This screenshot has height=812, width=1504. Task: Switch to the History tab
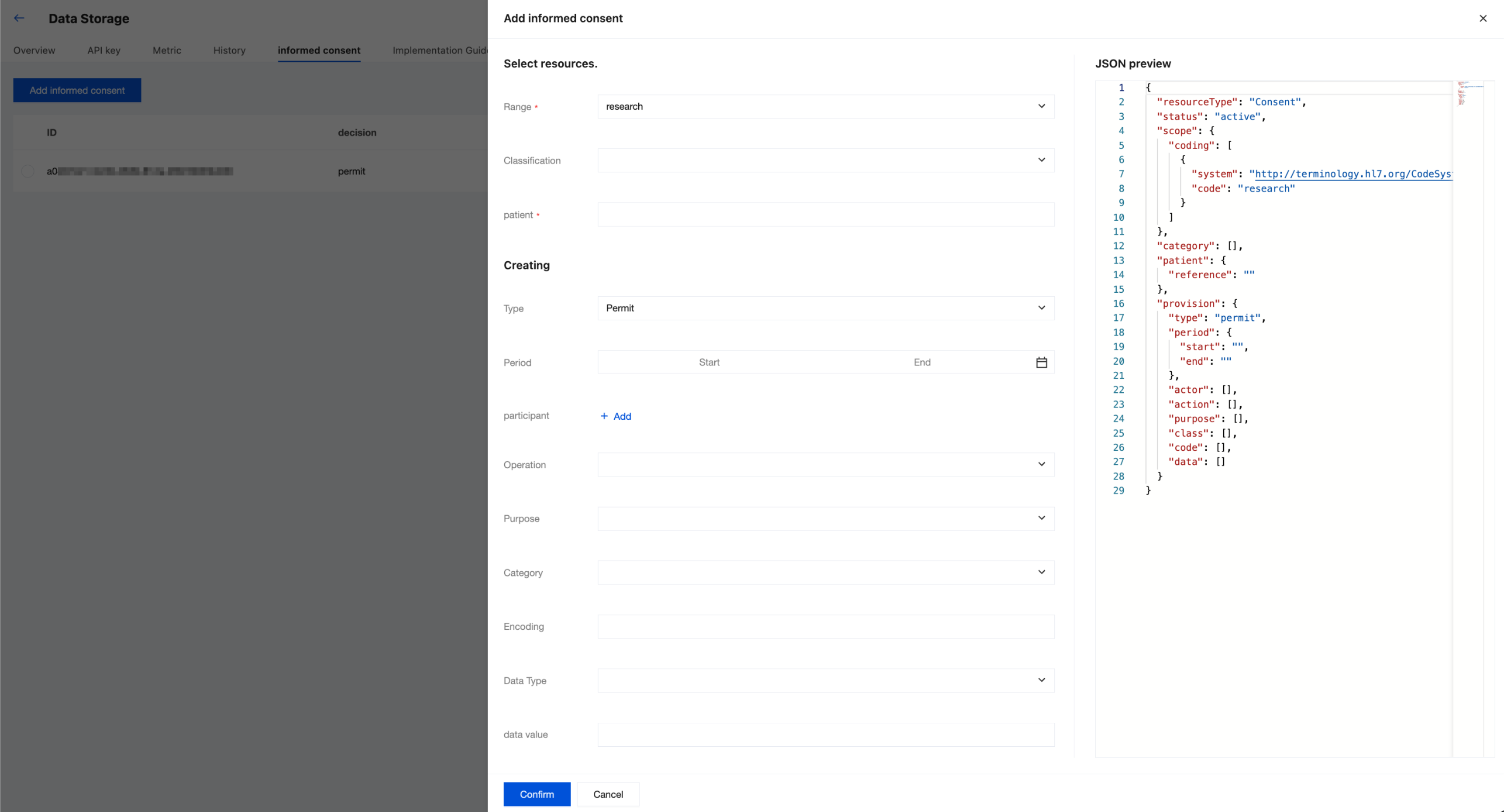coord(230,50)
